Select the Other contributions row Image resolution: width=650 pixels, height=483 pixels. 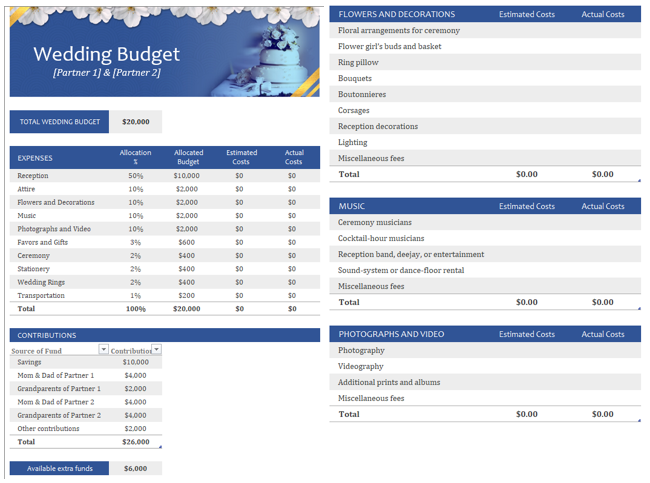(86, 428)
